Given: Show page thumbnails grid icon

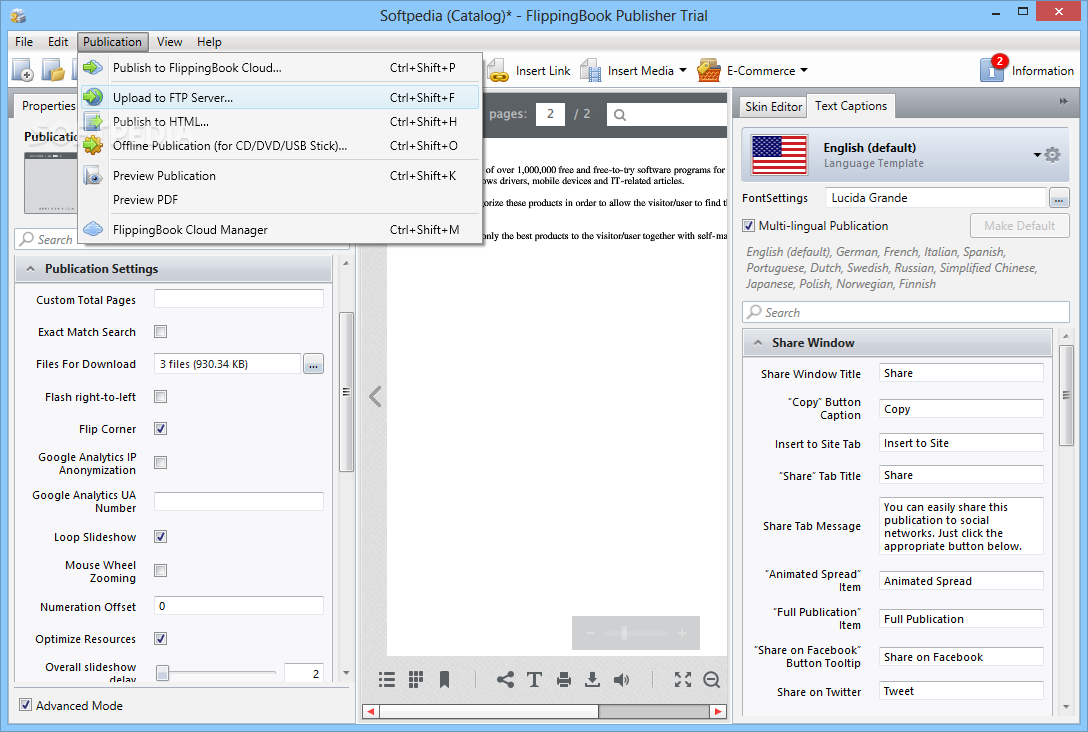Looking at the screenshot, I should (x=416, y=679).
